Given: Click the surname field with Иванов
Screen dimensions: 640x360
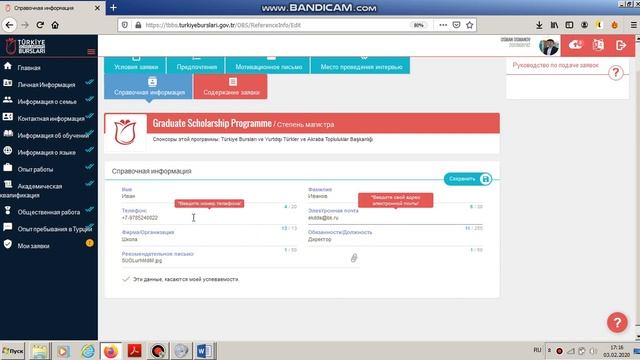Looking at the screenshot, I should pyautogui.click(x=395, y=196).
